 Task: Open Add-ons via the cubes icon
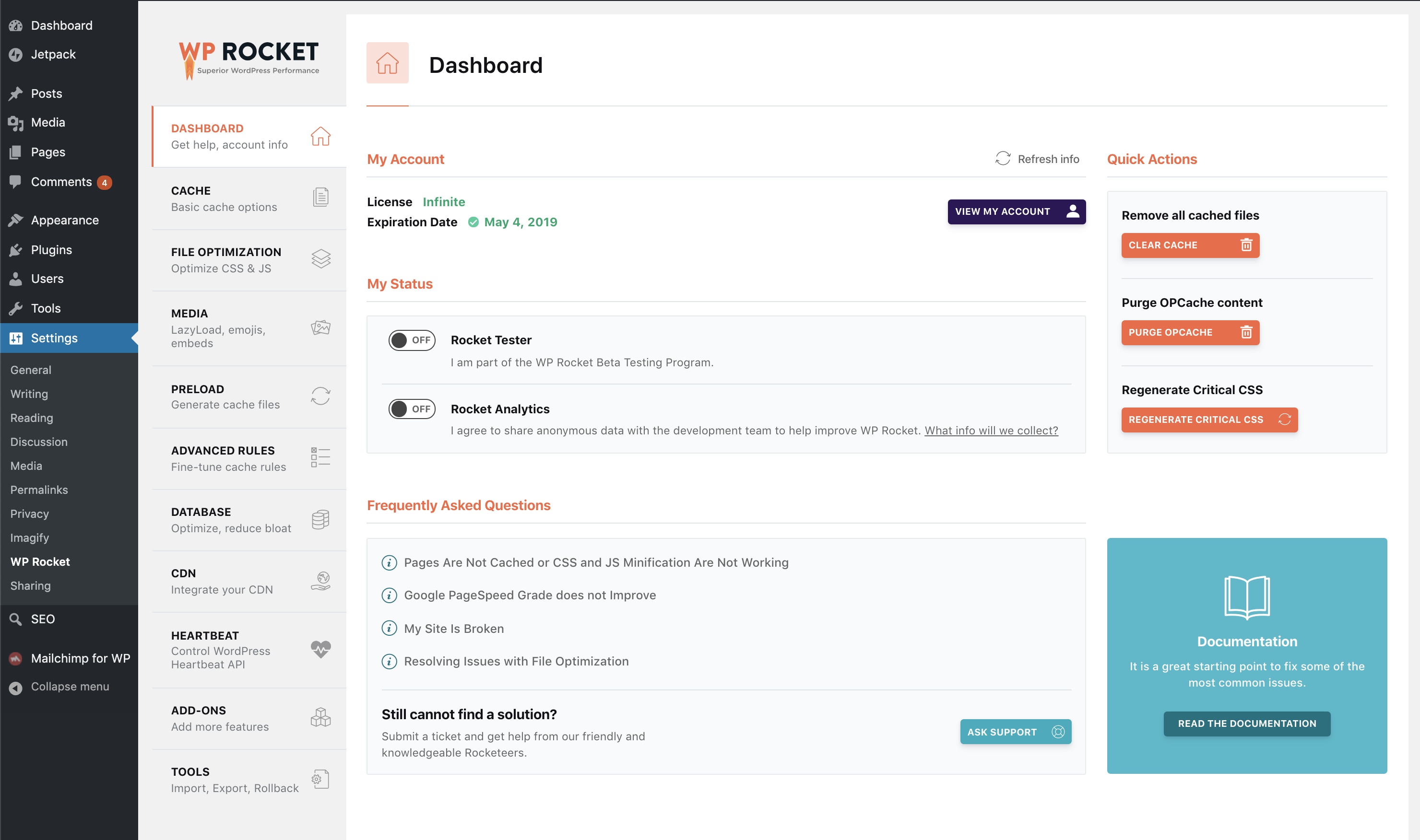320,717
